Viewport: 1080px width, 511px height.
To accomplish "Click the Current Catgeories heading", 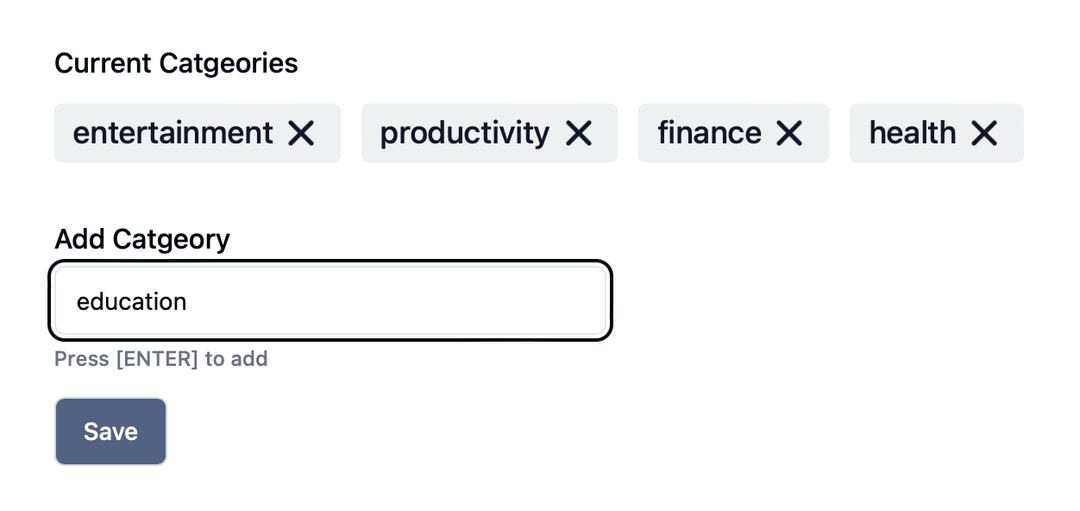I will [x=176, y=63].
